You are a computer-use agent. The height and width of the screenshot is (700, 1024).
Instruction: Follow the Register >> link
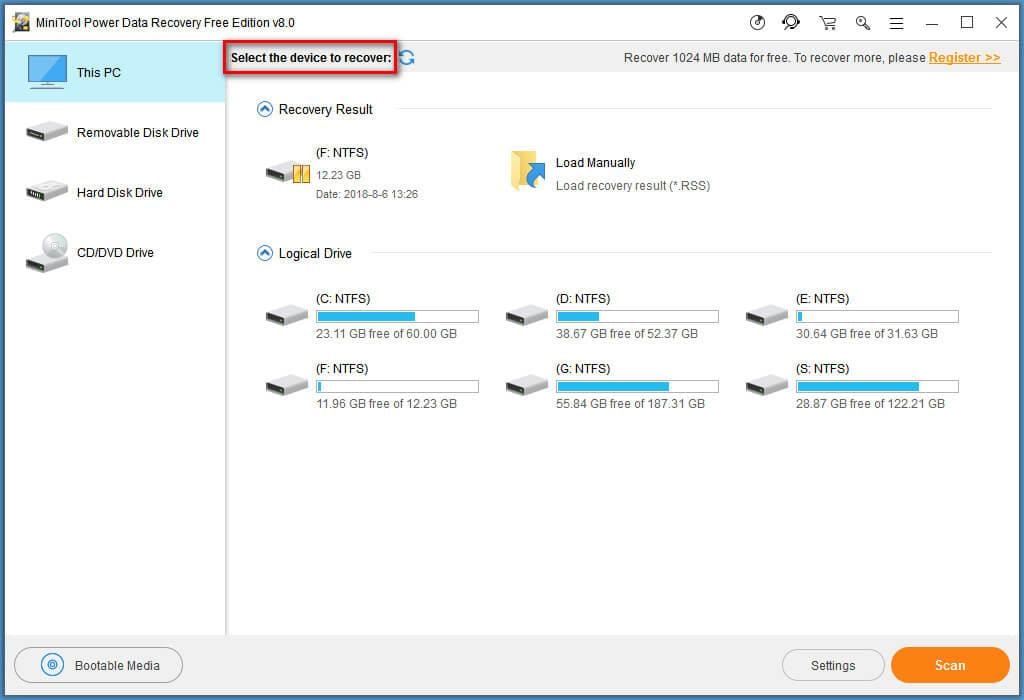pyautogui.click(x=964, y=57)
